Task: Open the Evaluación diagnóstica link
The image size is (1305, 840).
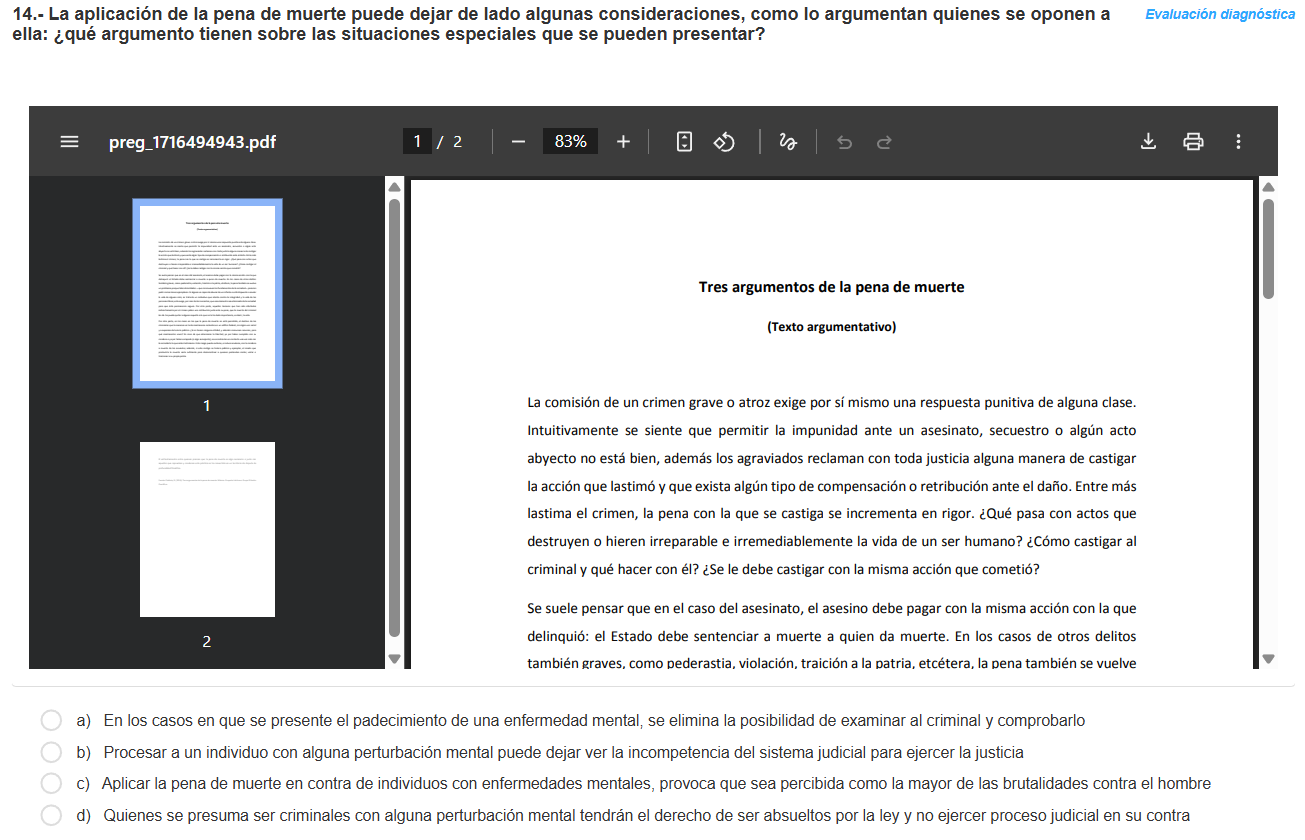Action: (1220, 15)
